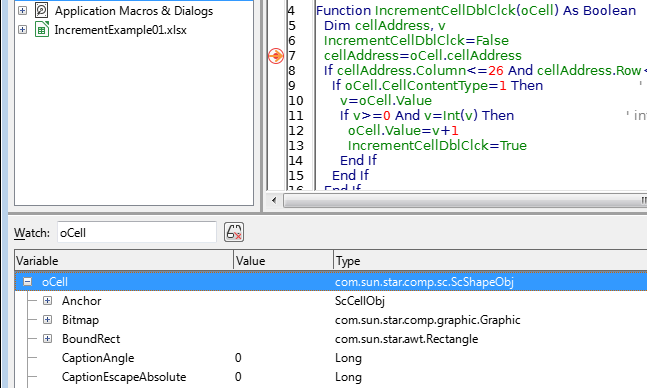Select Application Macros & Dialogs icon

click(x=42, y=10)
